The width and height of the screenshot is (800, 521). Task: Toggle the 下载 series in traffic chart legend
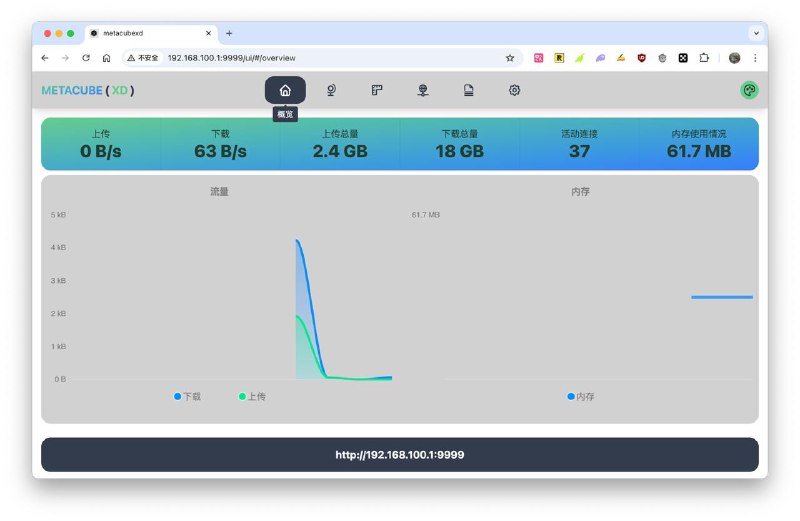187,397
